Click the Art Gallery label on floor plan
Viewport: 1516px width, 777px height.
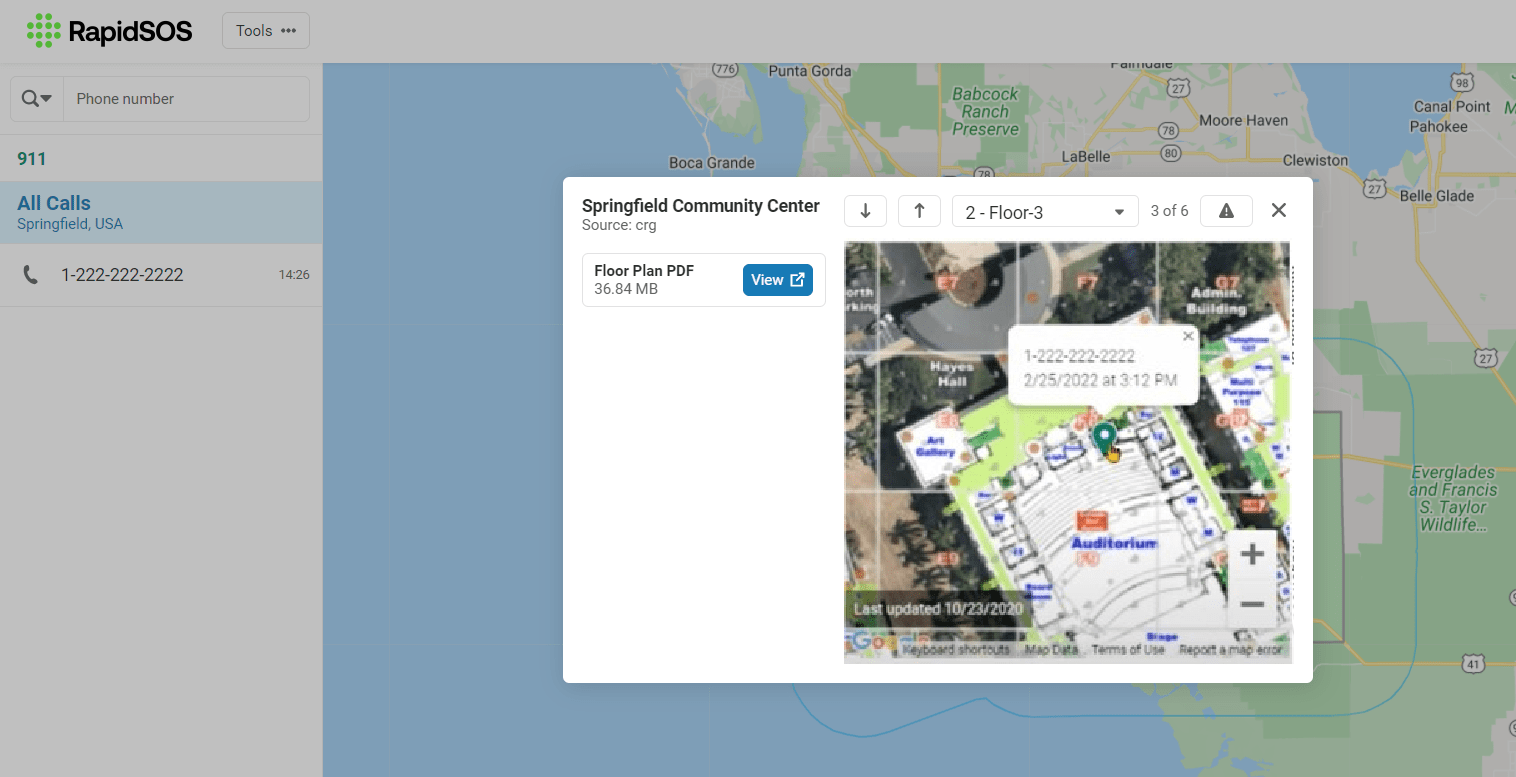[935, 446]
